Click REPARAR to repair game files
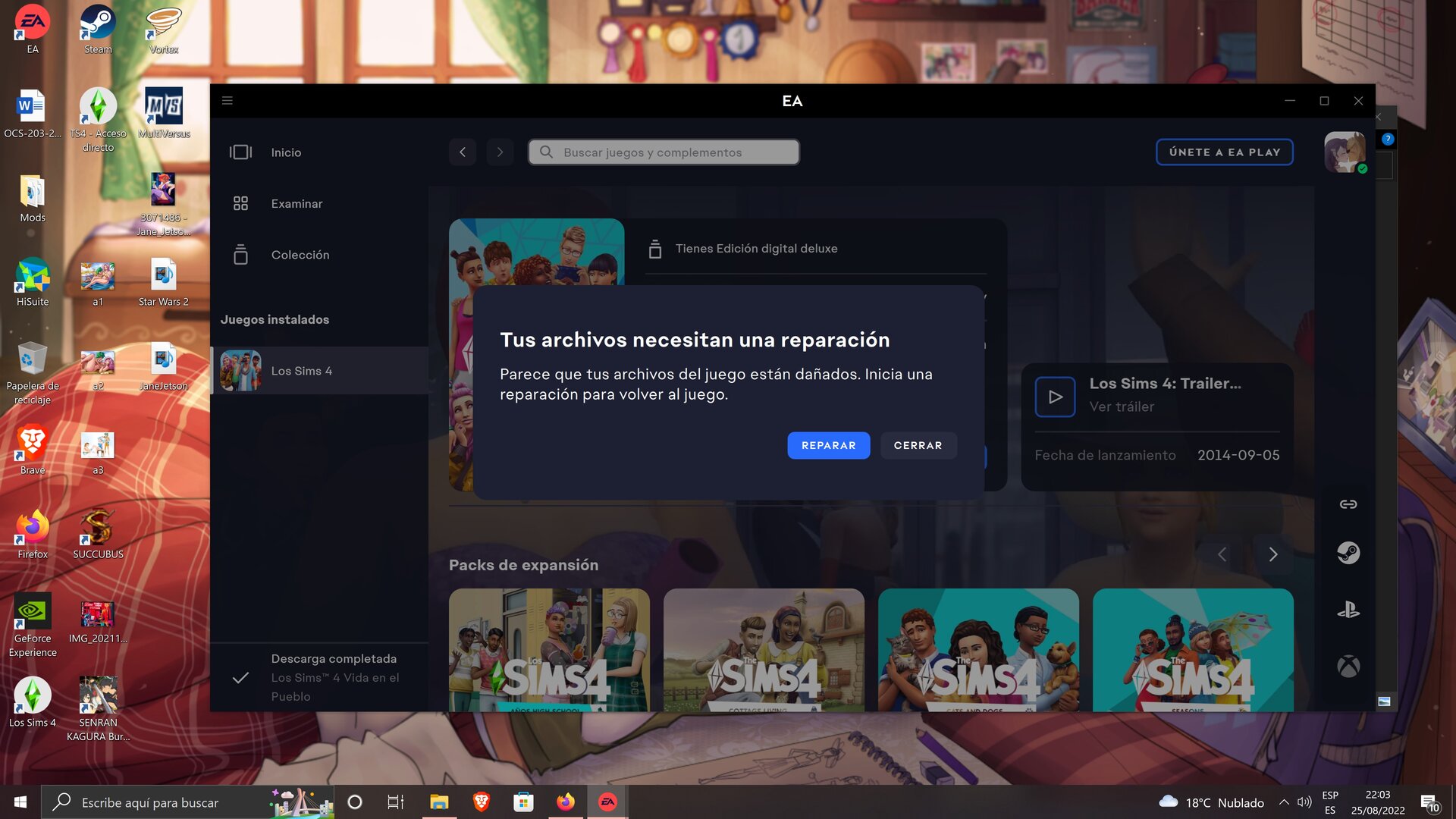Screen dimensions: 1456x819 click(x=828, y=446)
